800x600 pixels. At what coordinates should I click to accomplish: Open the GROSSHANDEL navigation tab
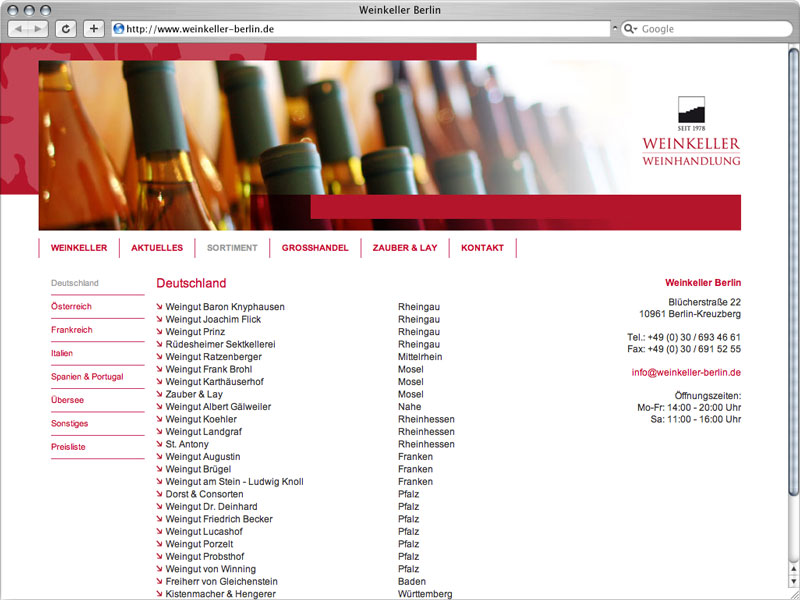pos(315,248)
